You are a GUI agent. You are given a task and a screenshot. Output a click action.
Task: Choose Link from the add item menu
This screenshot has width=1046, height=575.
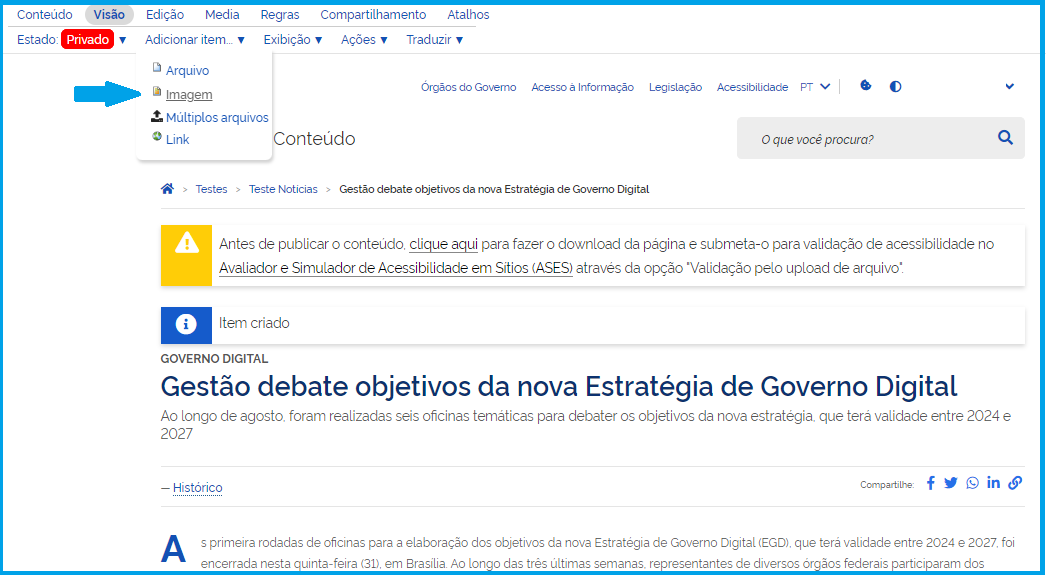point(177,139)
